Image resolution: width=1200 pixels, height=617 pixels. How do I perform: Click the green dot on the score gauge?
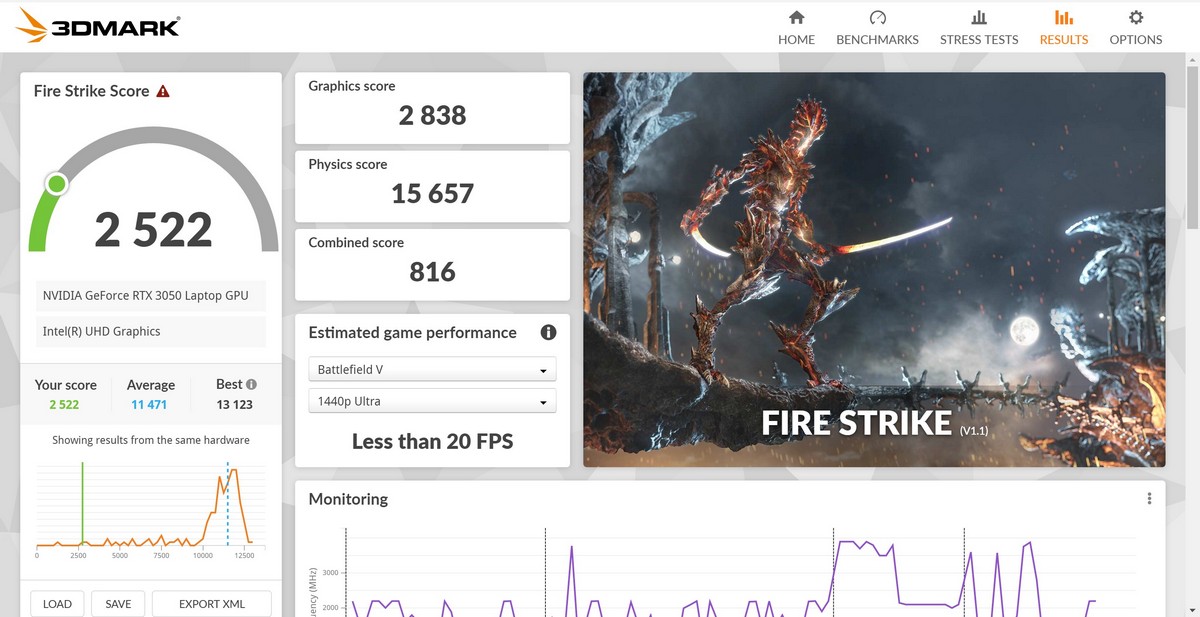[57, 184]
